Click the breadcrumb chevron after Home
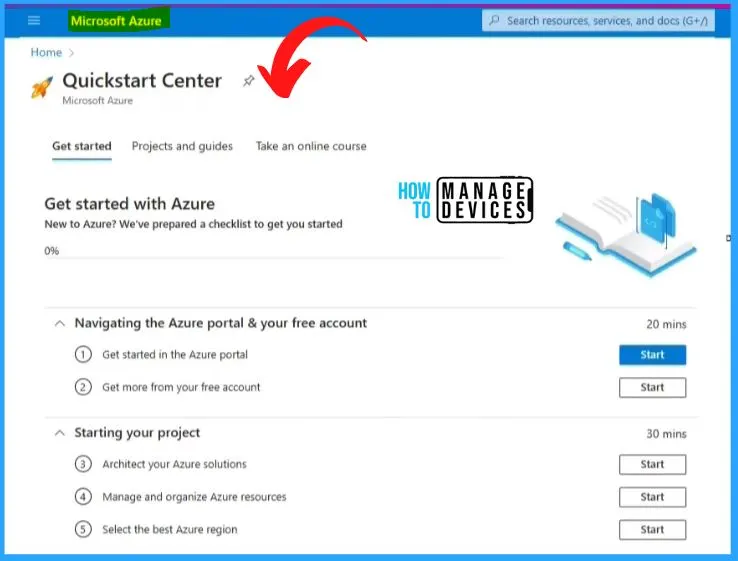 point(72,53)
